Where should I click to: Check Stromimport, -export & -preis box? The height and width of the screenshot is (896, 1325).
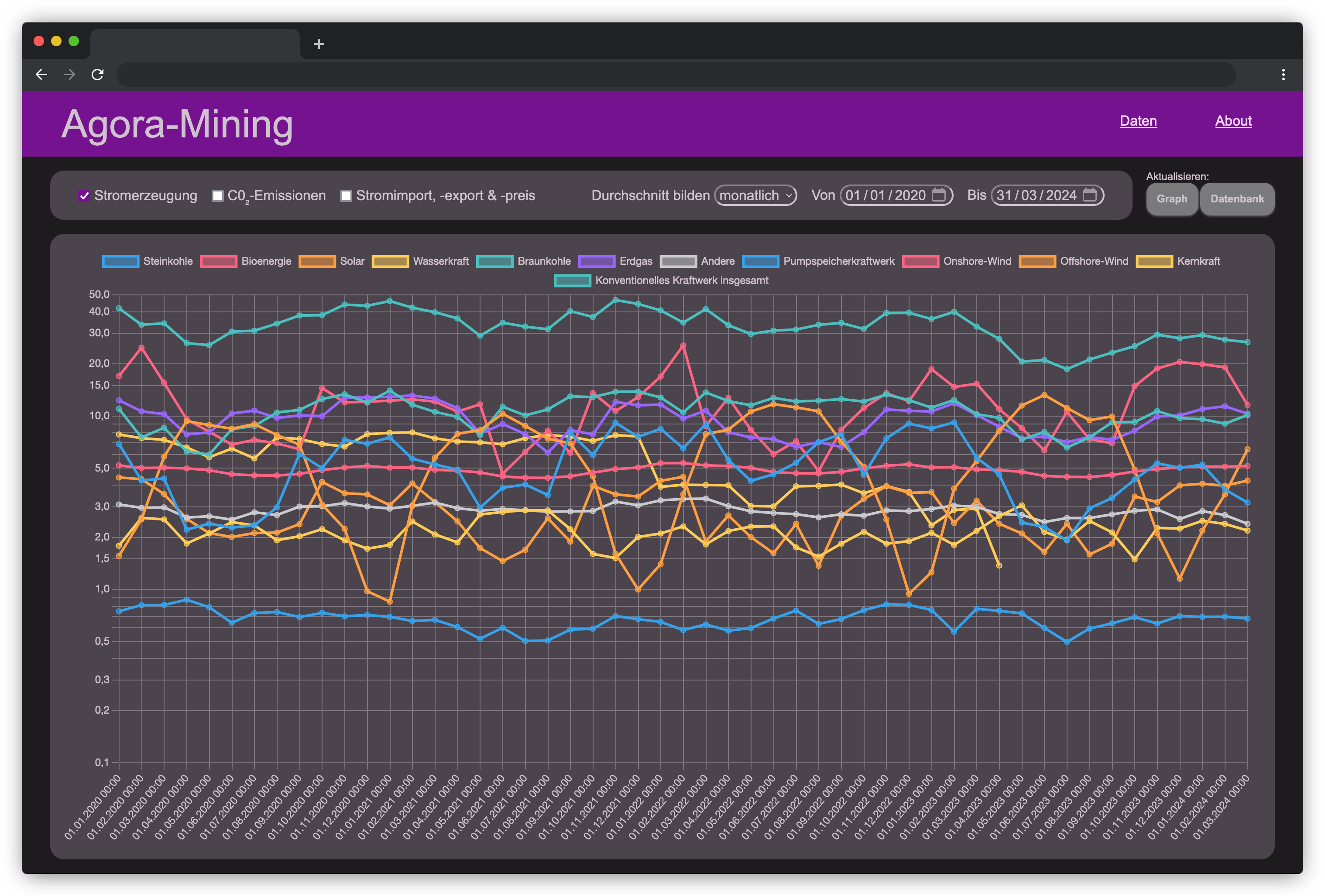pyautogui.click(x=346, y=196)
